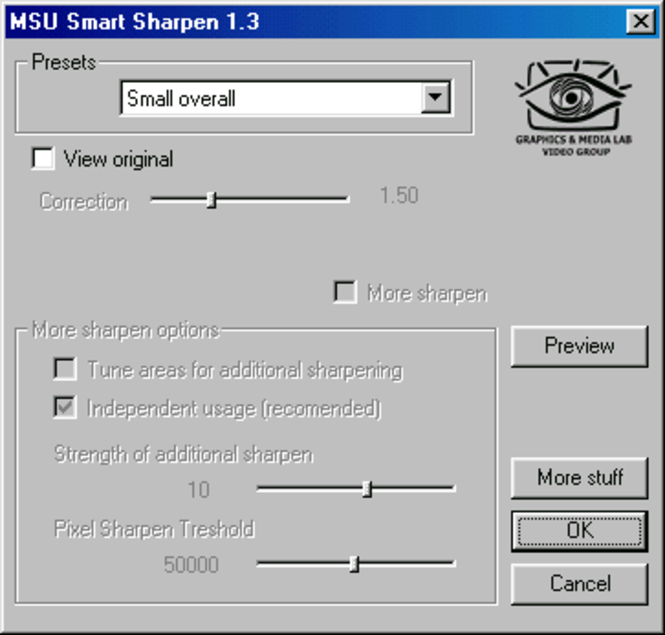Click the Graphics & Media Lab eye logo
Viewport: 665px width, 635px height.
point(573,108)
